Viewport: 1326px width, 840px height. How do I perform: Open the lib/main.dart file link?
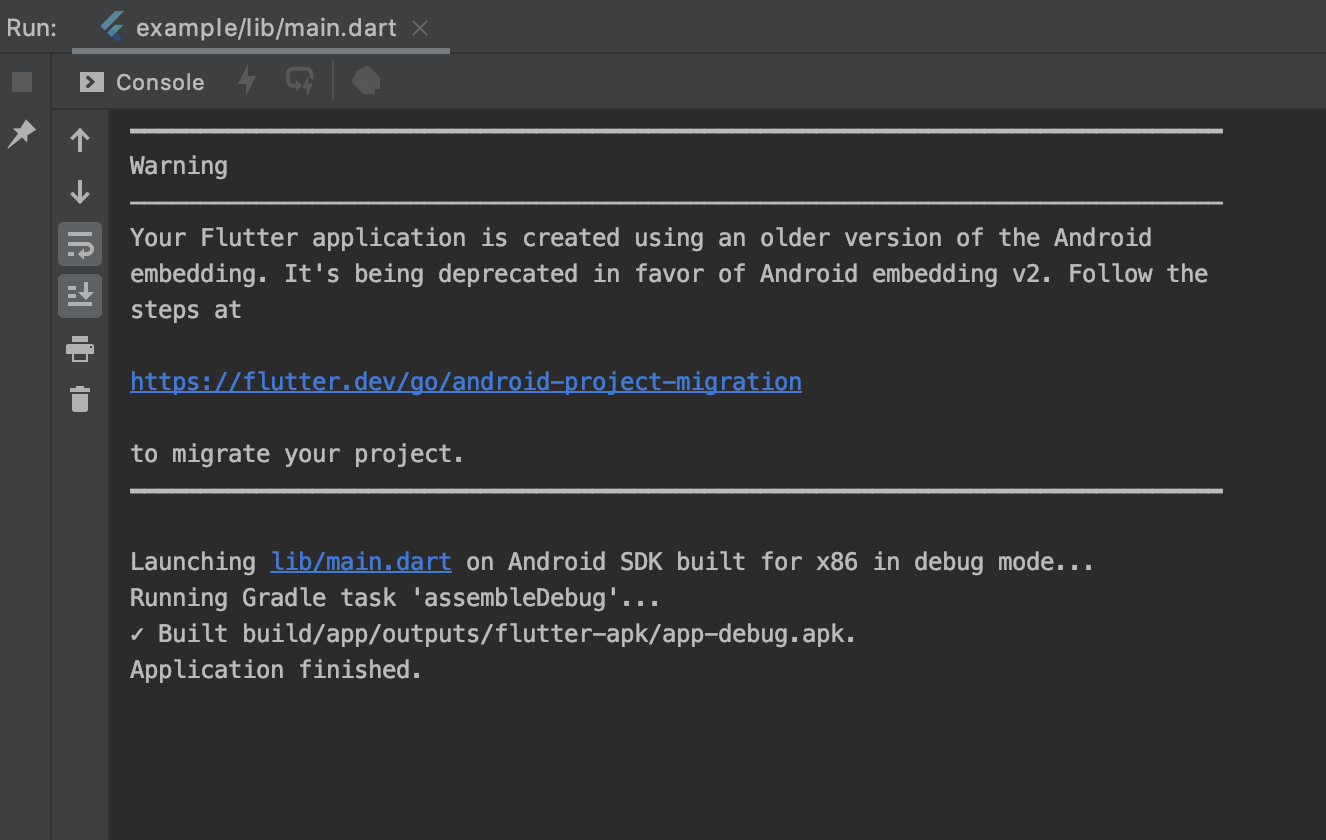pyautogui.click(x=360, y=561)
